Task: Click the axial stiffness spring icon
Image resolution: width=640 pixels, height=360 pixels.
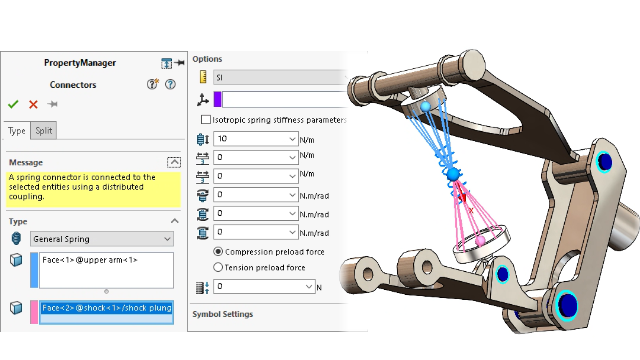Action: [x=202, y=139]
